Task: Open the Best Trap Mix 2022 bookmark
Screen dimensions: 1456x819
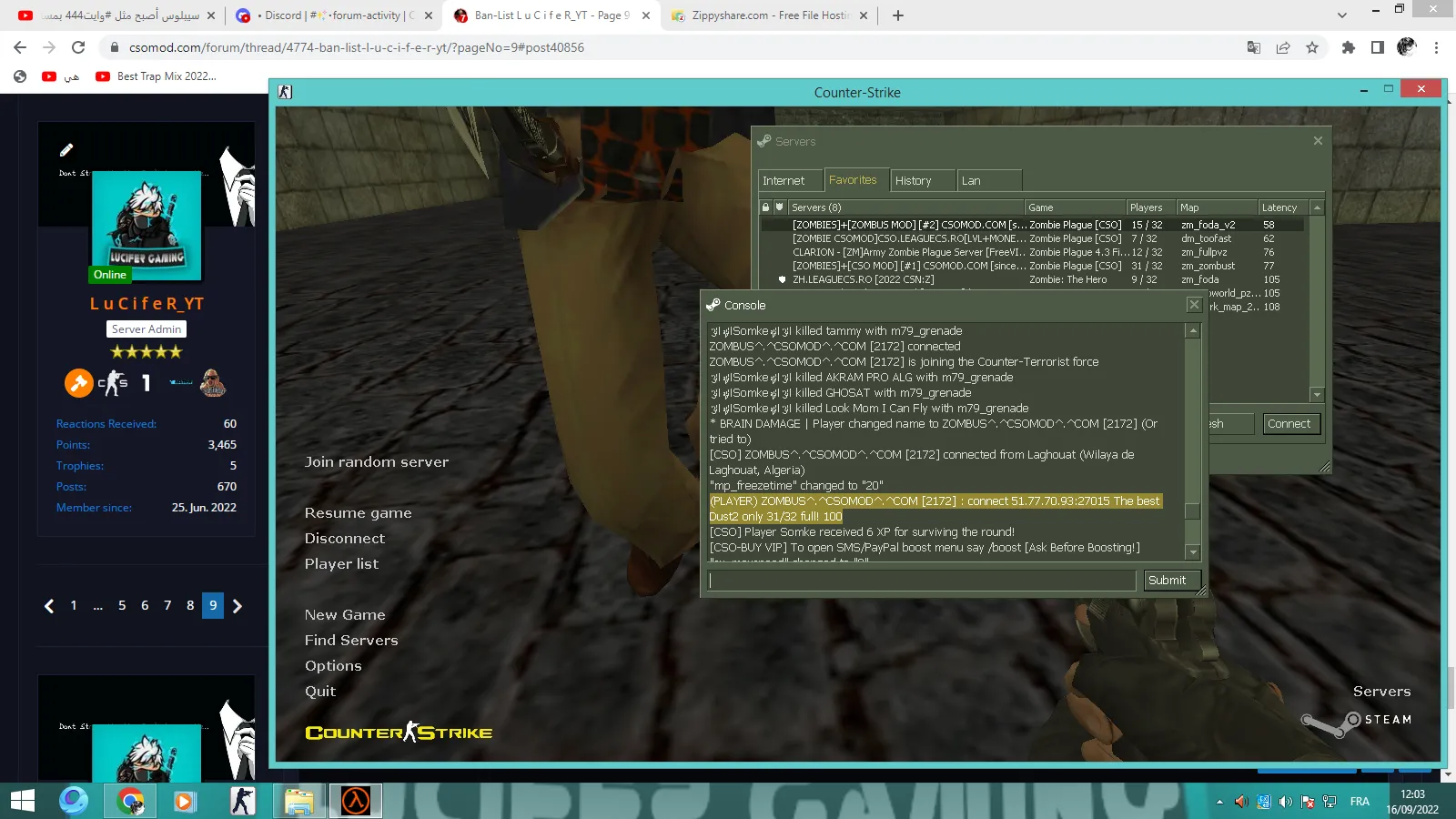Action: 157,76
